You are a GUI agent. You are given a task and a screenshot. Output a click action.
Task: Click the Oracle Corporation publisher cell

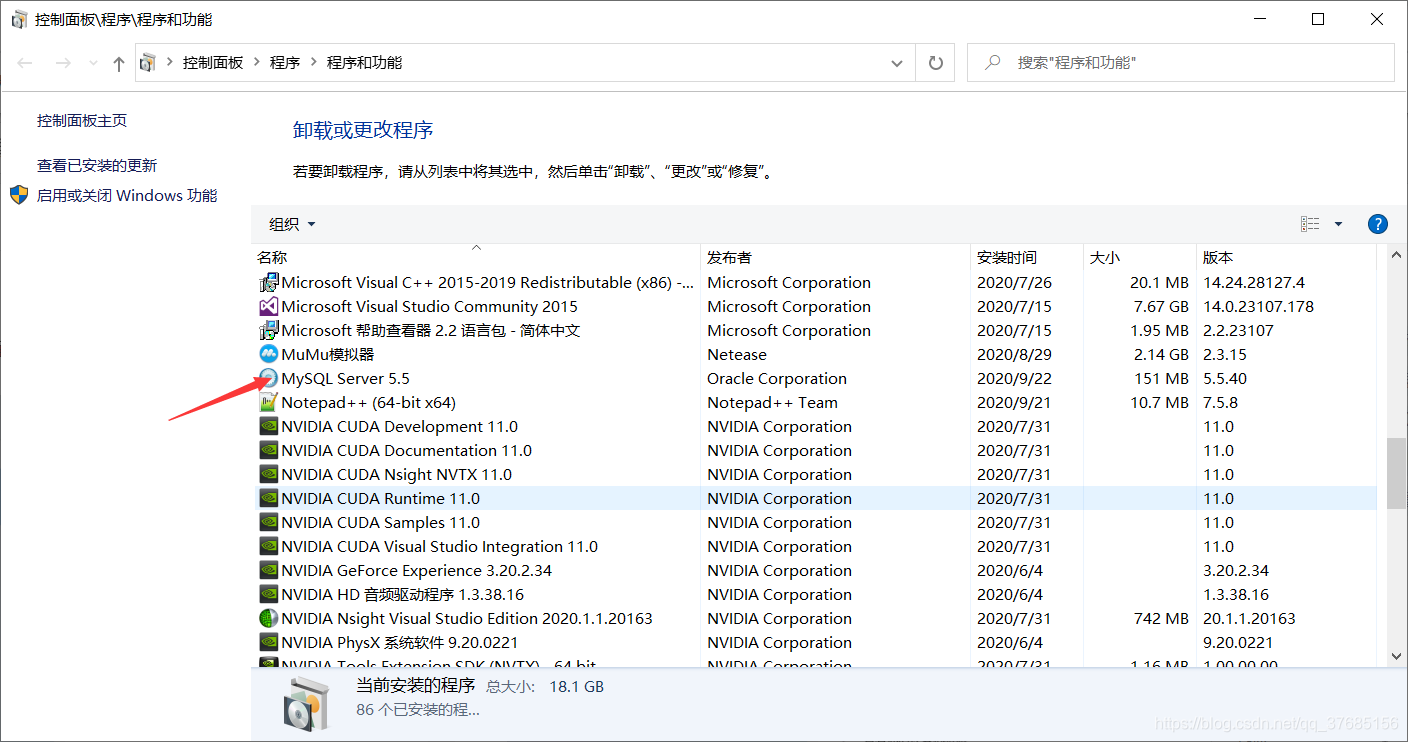pos(777,379)
